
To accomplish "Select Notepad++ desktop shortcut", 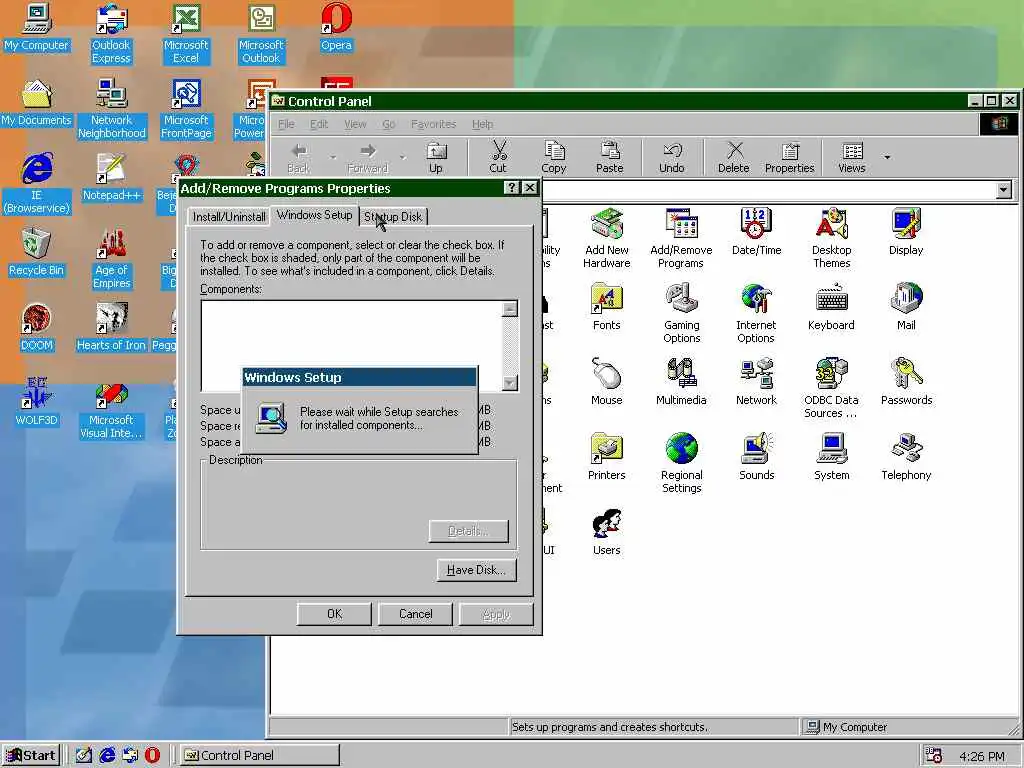I will click(111, 177).
